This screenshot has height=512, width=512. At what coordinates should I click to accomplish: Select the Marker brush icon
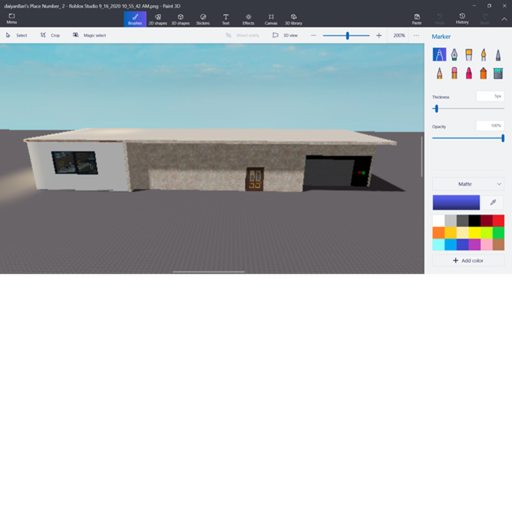pos(439,54)
